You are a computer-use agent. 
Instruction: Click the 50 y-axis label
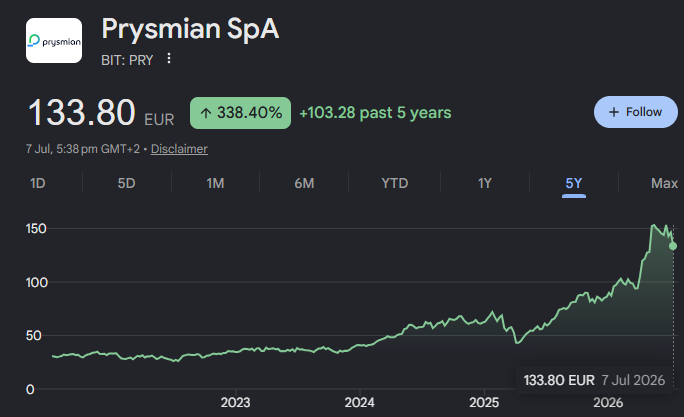tap(33, 336)
